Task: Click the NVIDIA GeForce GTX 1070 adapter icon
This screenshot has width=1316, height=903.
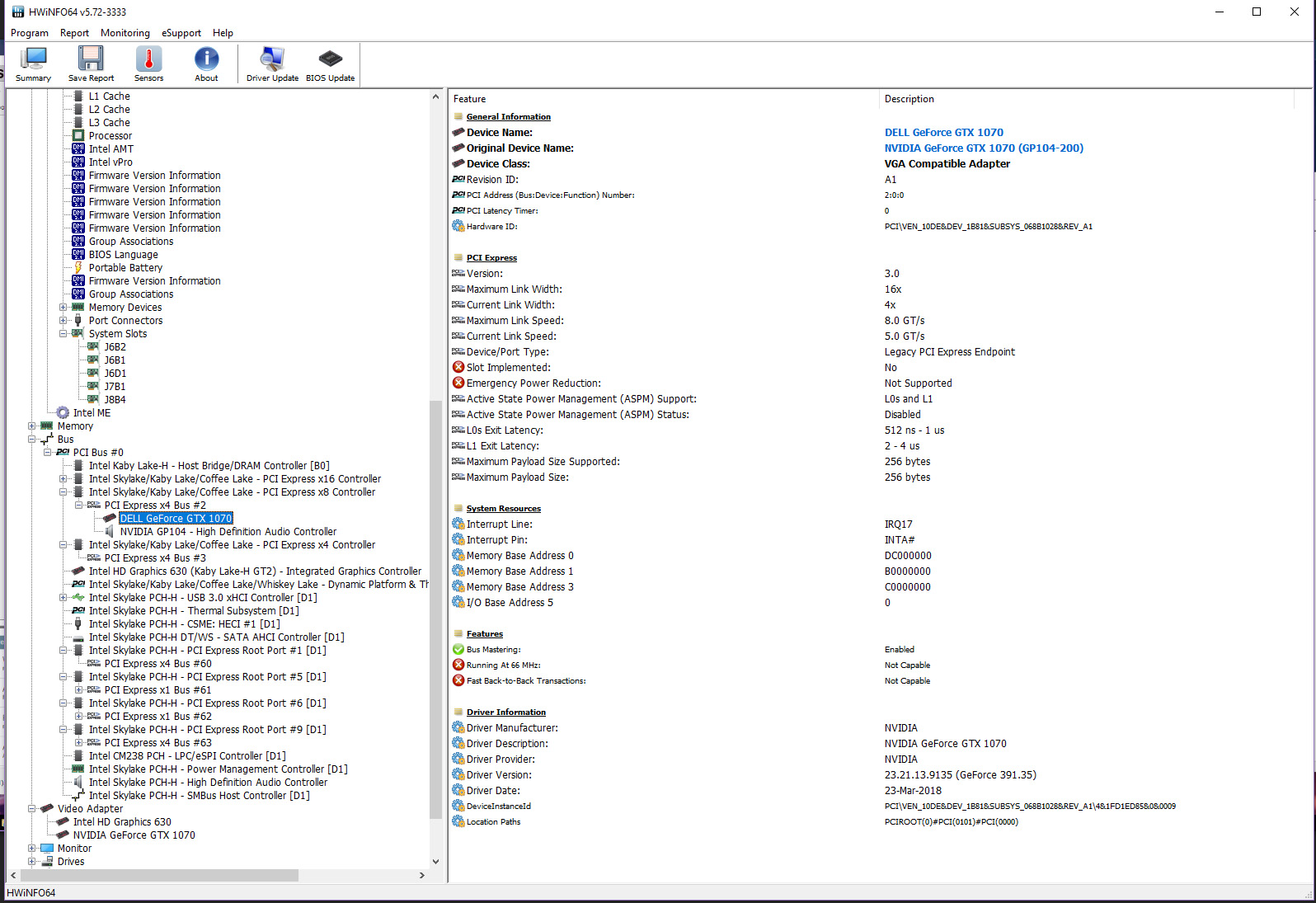Action: pyautogui.click(x=63, y=835)
